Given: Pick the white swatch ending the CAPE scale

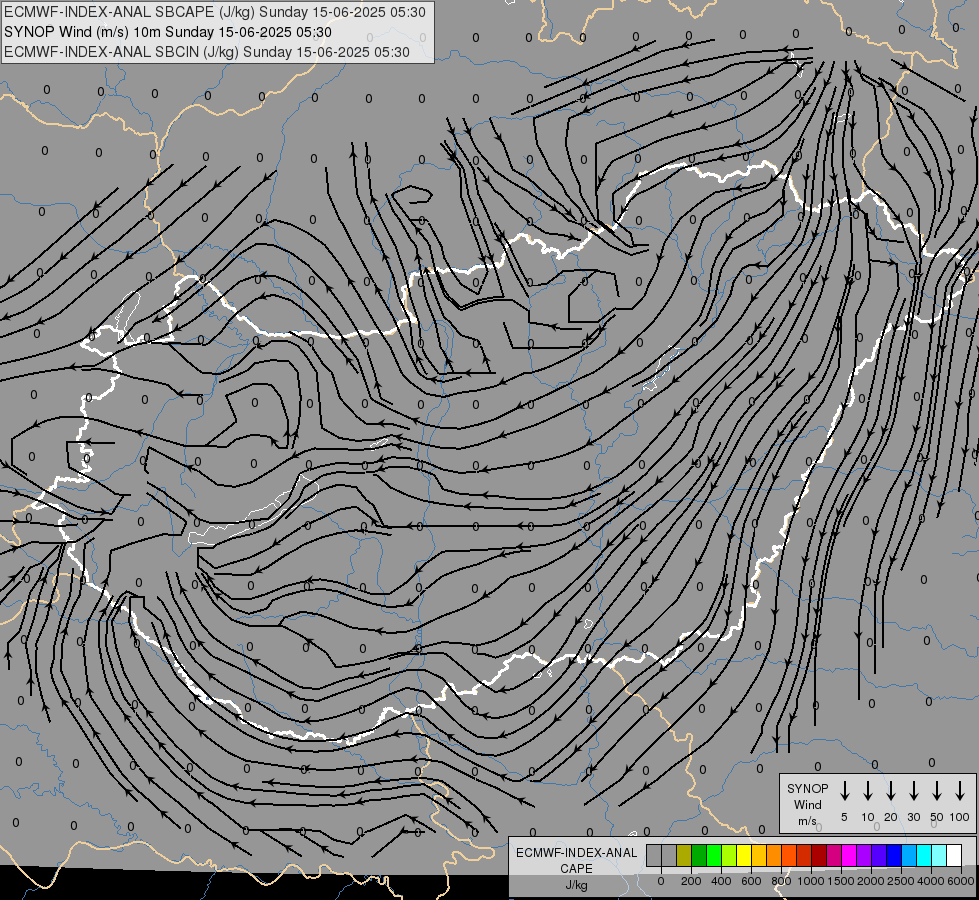Looking at the screenshot, I should 953,855.
